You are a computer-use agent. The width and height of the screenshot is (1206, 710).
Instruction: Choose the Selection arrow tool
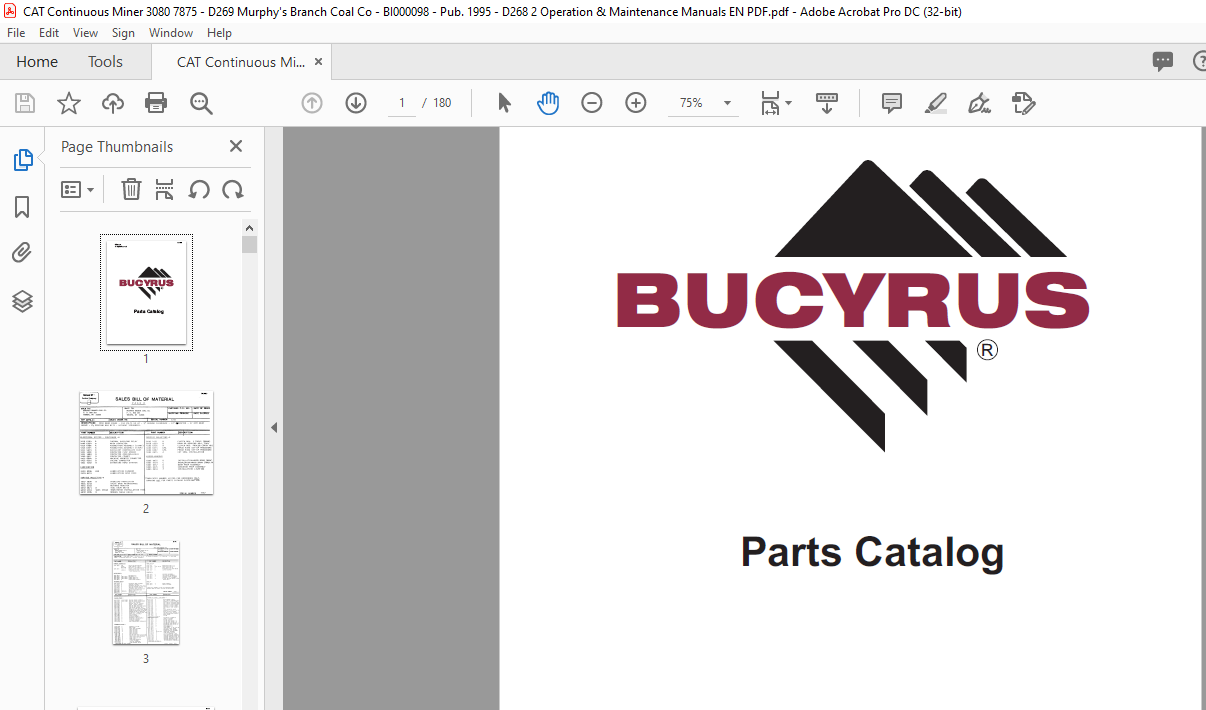coord(504,103)
